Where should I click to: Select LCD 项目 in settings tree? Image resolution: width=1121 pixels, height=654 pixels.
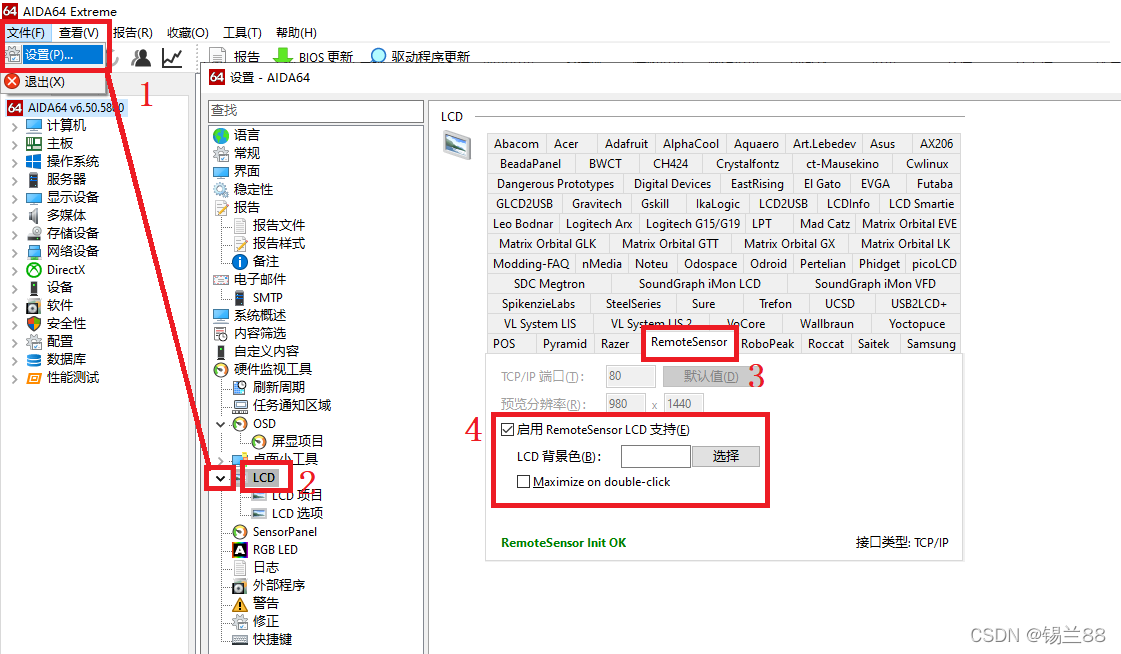pyautogui.click(x=297, y=495)
